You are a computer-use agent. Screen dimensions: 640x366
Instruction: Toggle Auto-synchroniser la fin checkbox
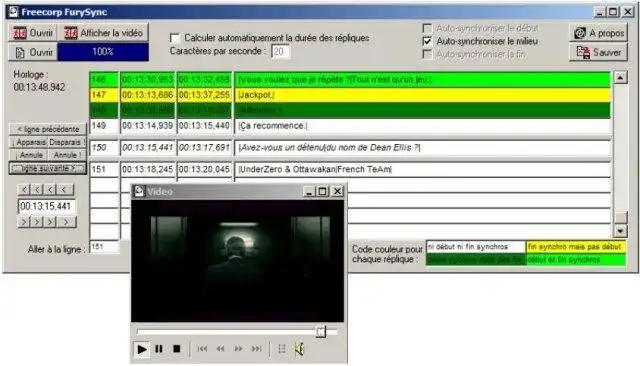pos(427,54)
